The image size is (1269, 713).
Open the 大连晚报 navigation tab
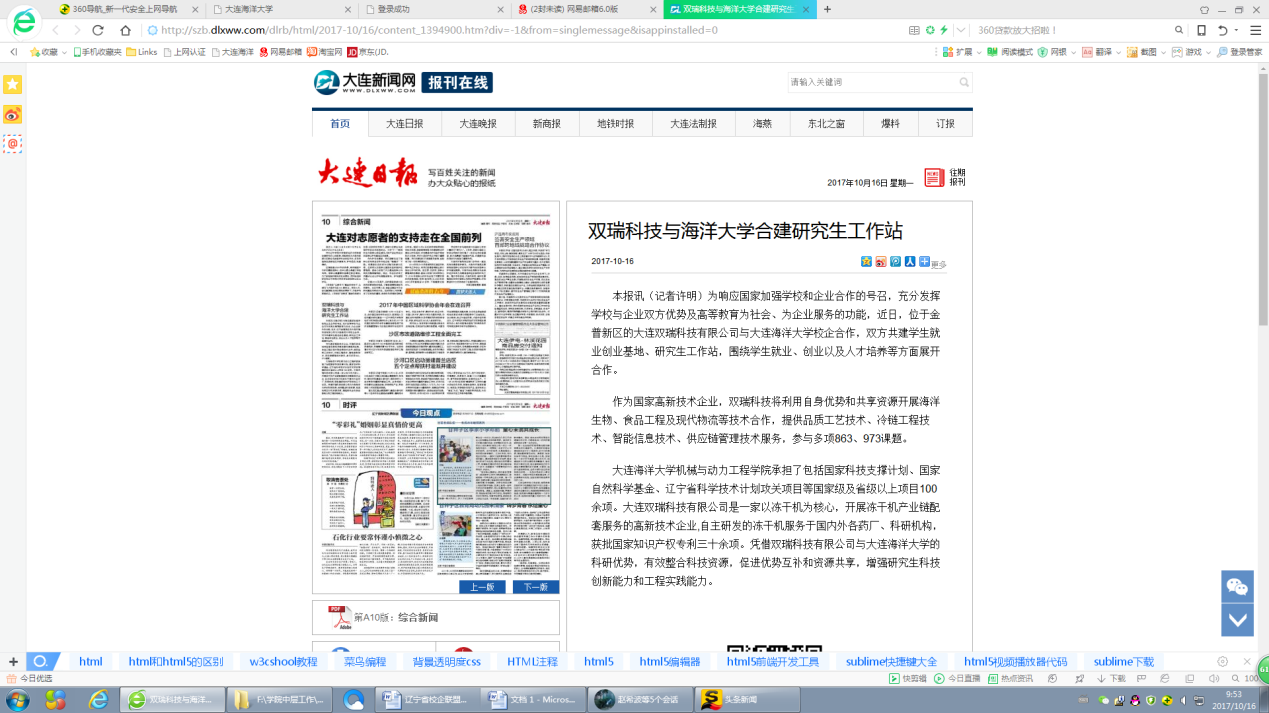coord(478,124)
